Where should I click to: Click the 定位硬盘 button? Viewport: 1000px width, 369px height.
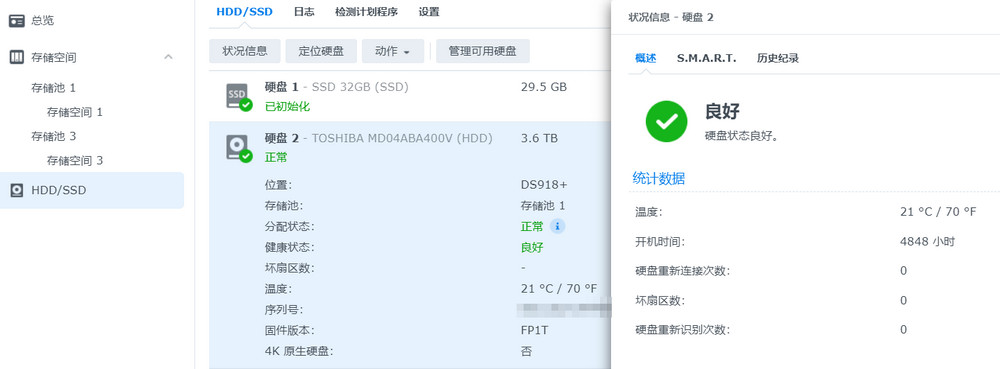(x=321, y=52)
